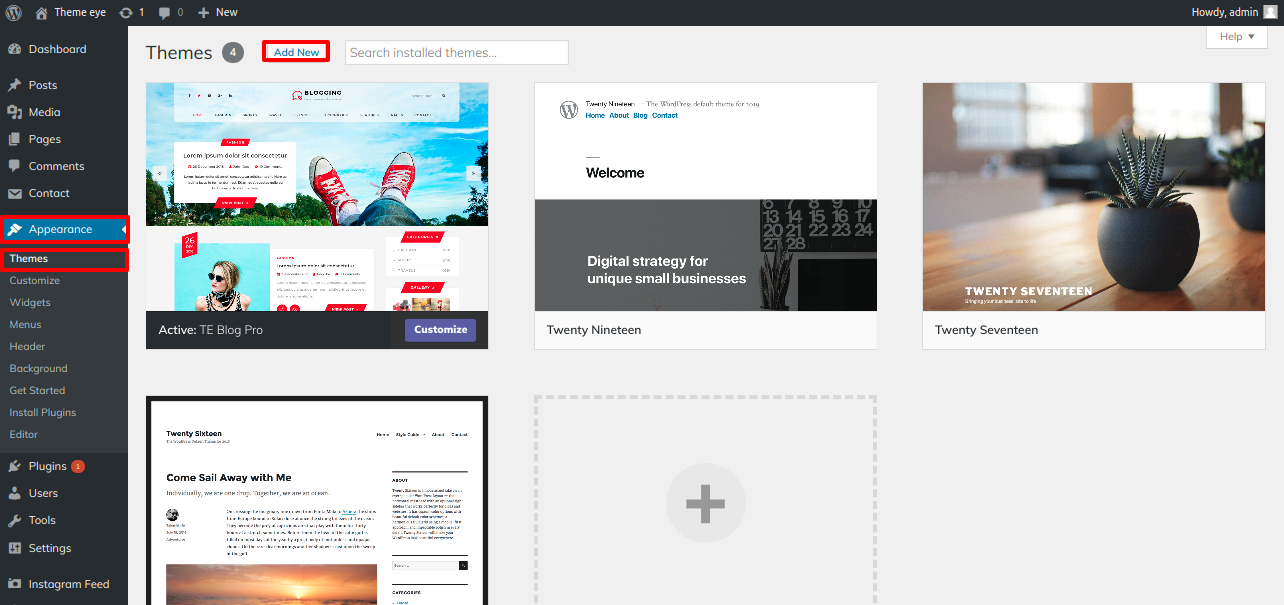
Task: Click the Tools wrench icon
Action: (14, 520)
